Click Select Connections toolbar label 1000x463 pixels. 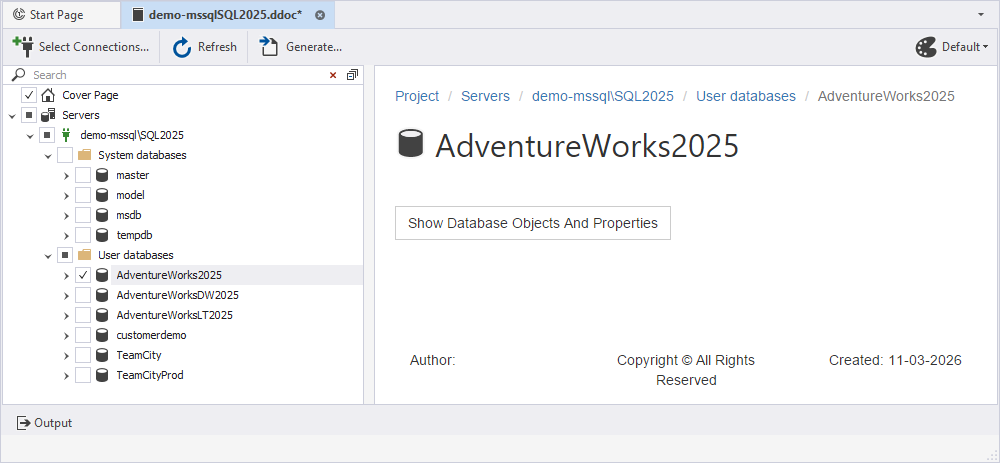(x=94, y=47)
